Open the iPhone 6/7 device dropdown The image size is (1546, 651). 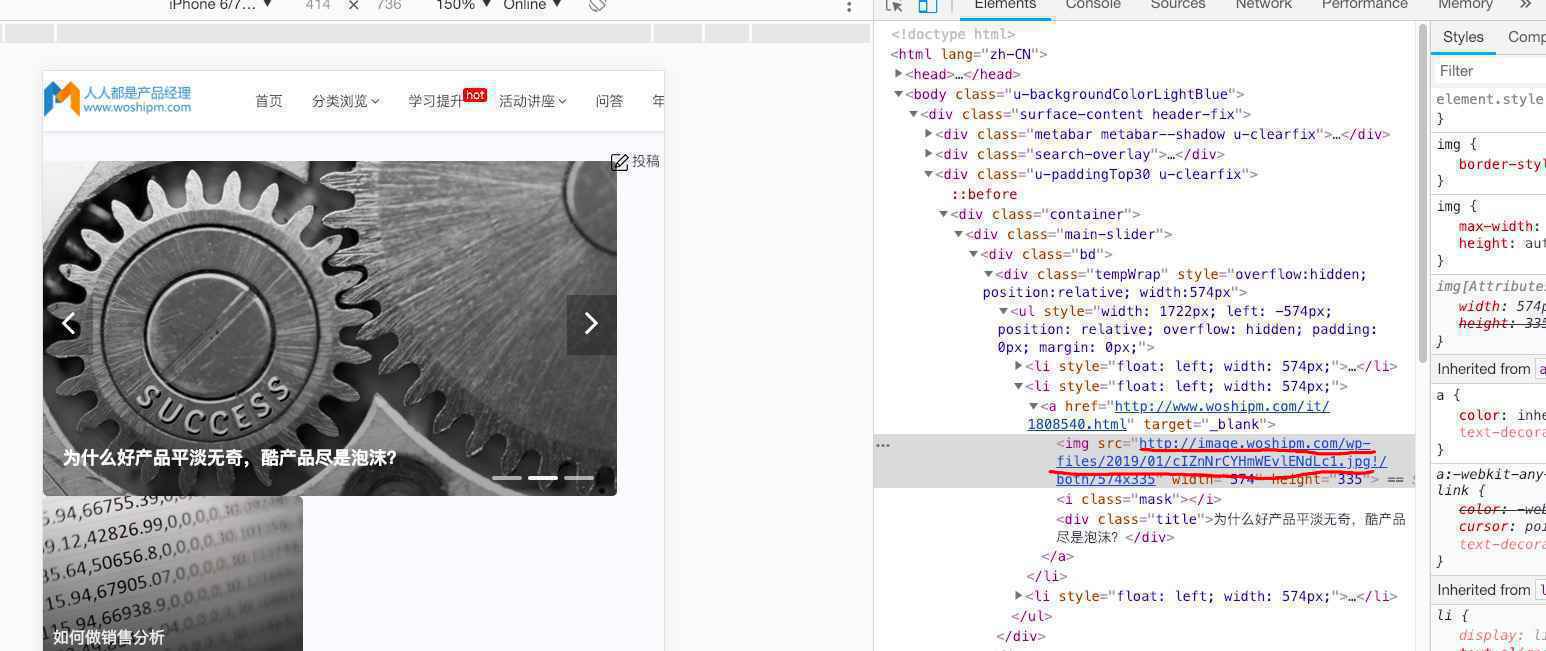[x=220, y=5]
